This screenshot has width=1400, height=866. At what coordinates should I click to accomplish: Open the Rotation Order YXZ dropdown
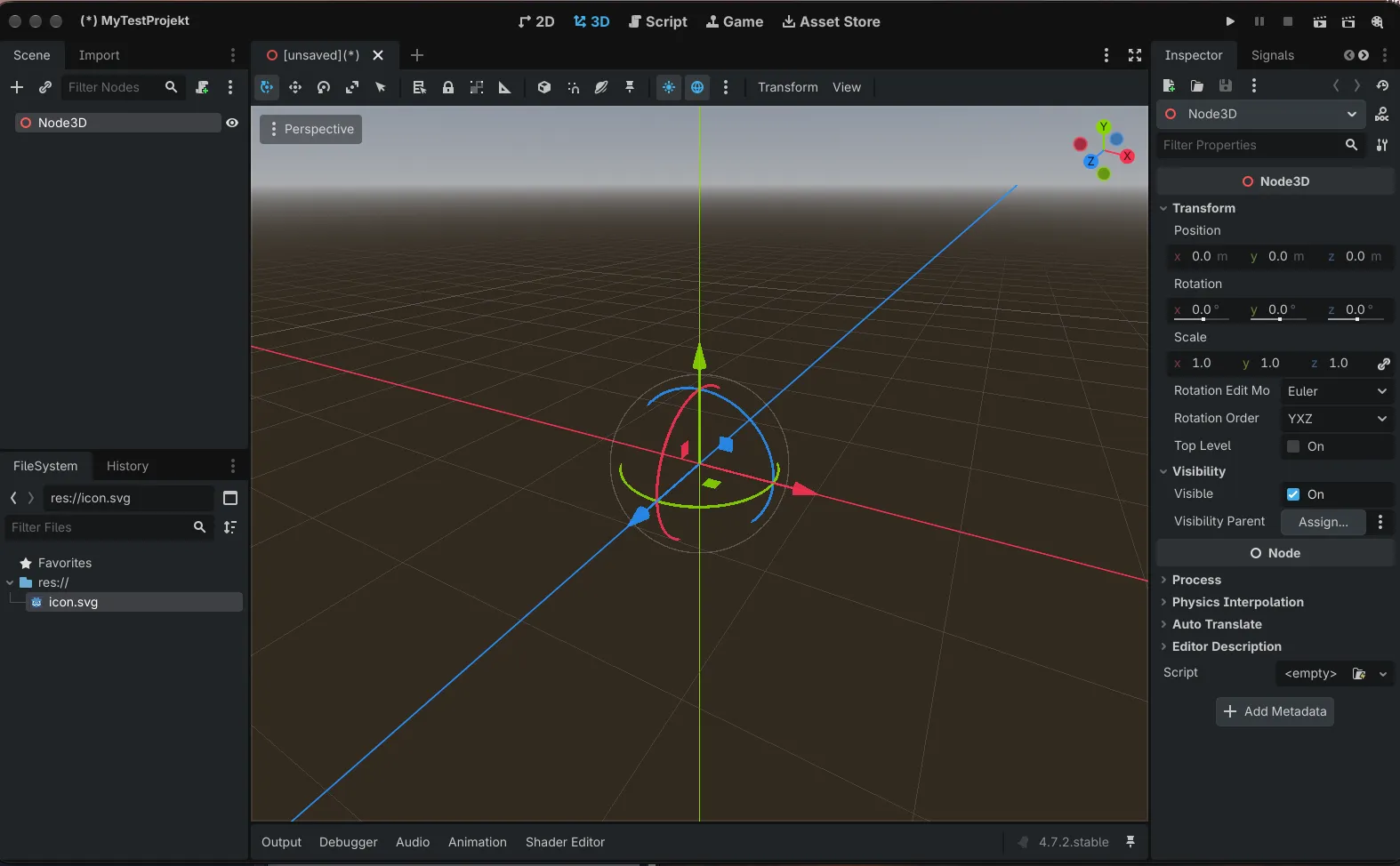pos(1337,419)
